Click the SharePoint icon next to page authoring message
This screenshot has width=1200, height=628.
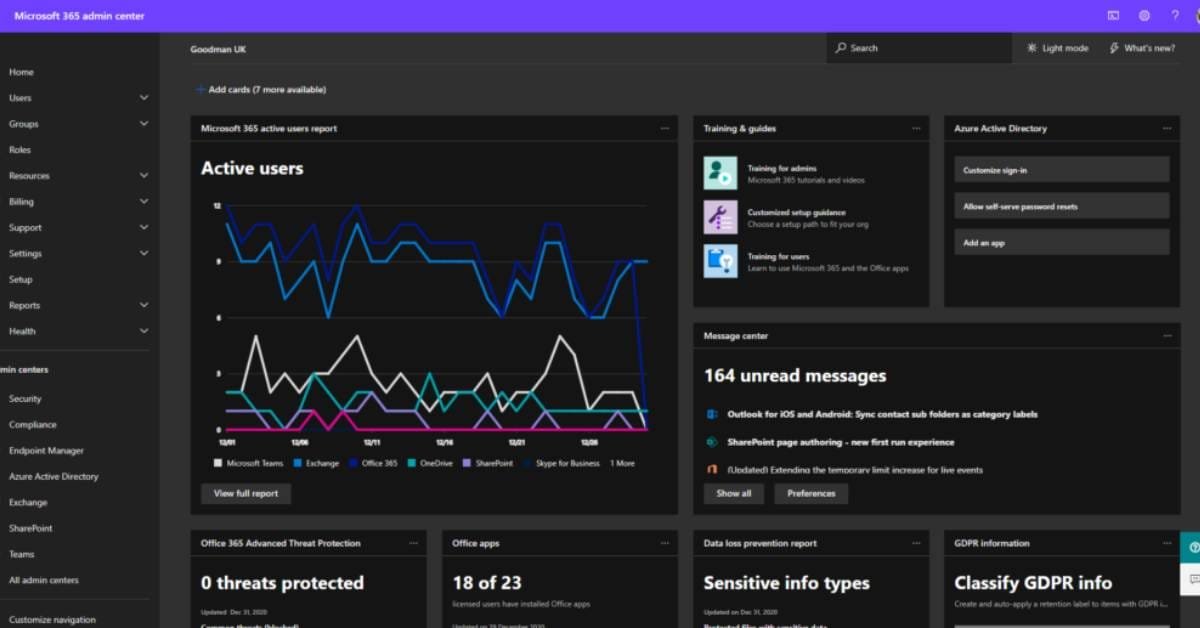point(712,441)
